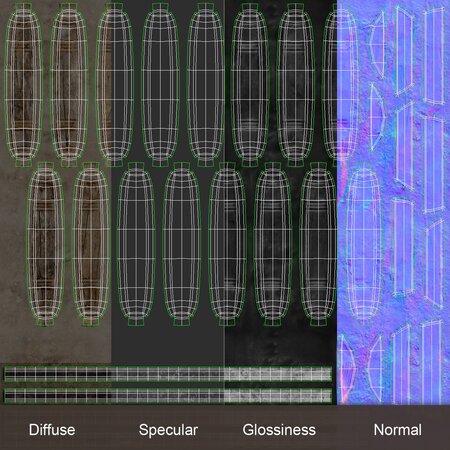Select the first bottom-row UV island in specular section
This screenshot has height=450, width=450.
pyautogui.click(x=136, y=244)
